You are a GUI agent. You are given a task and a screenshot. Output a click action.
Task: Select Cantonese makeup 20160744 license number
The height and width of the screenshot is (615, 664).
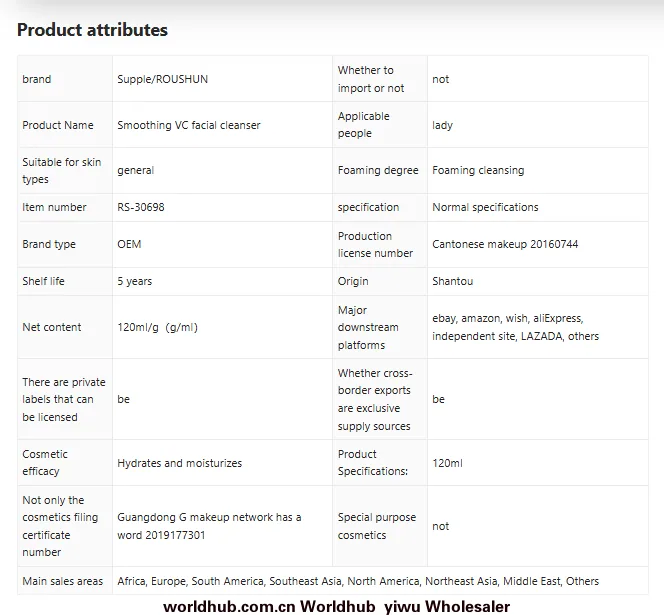[x=505, y=244]
